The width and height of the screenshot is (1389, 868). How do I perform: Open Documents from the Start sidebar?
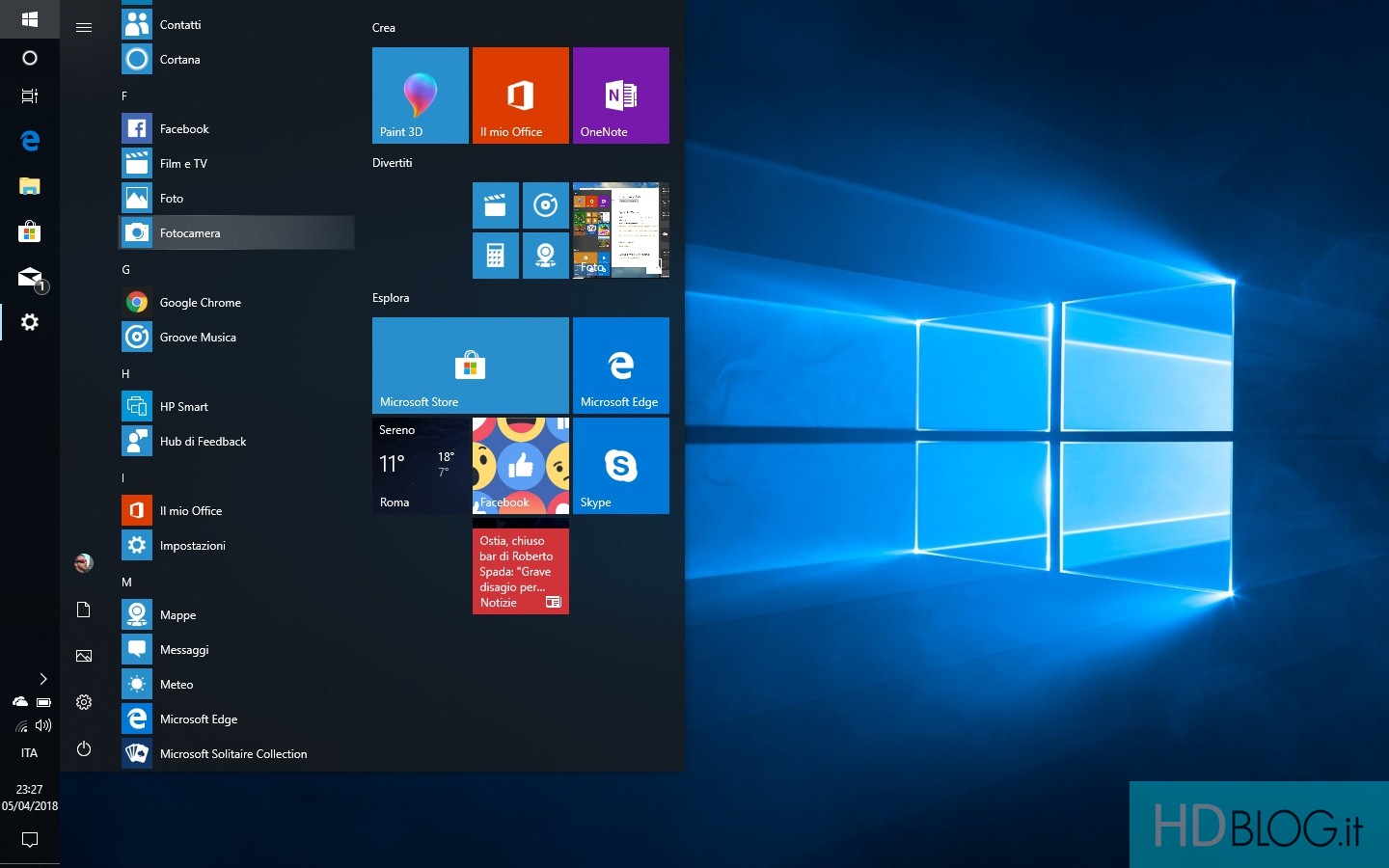pos(84,610)
